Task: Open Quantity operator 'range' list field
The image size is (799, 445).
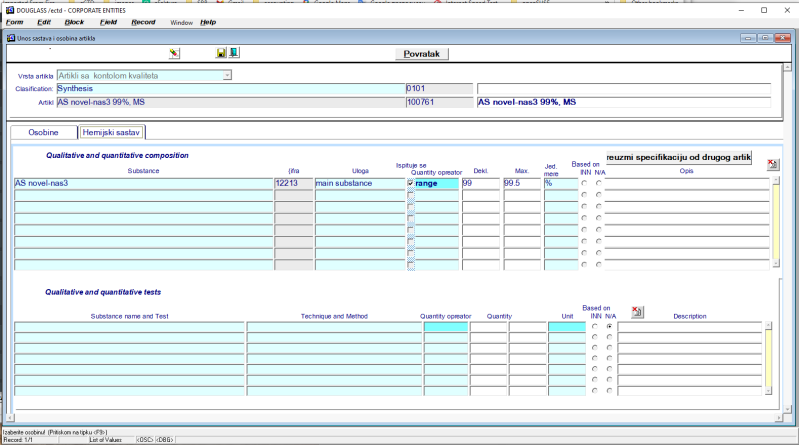Action: 436,184
